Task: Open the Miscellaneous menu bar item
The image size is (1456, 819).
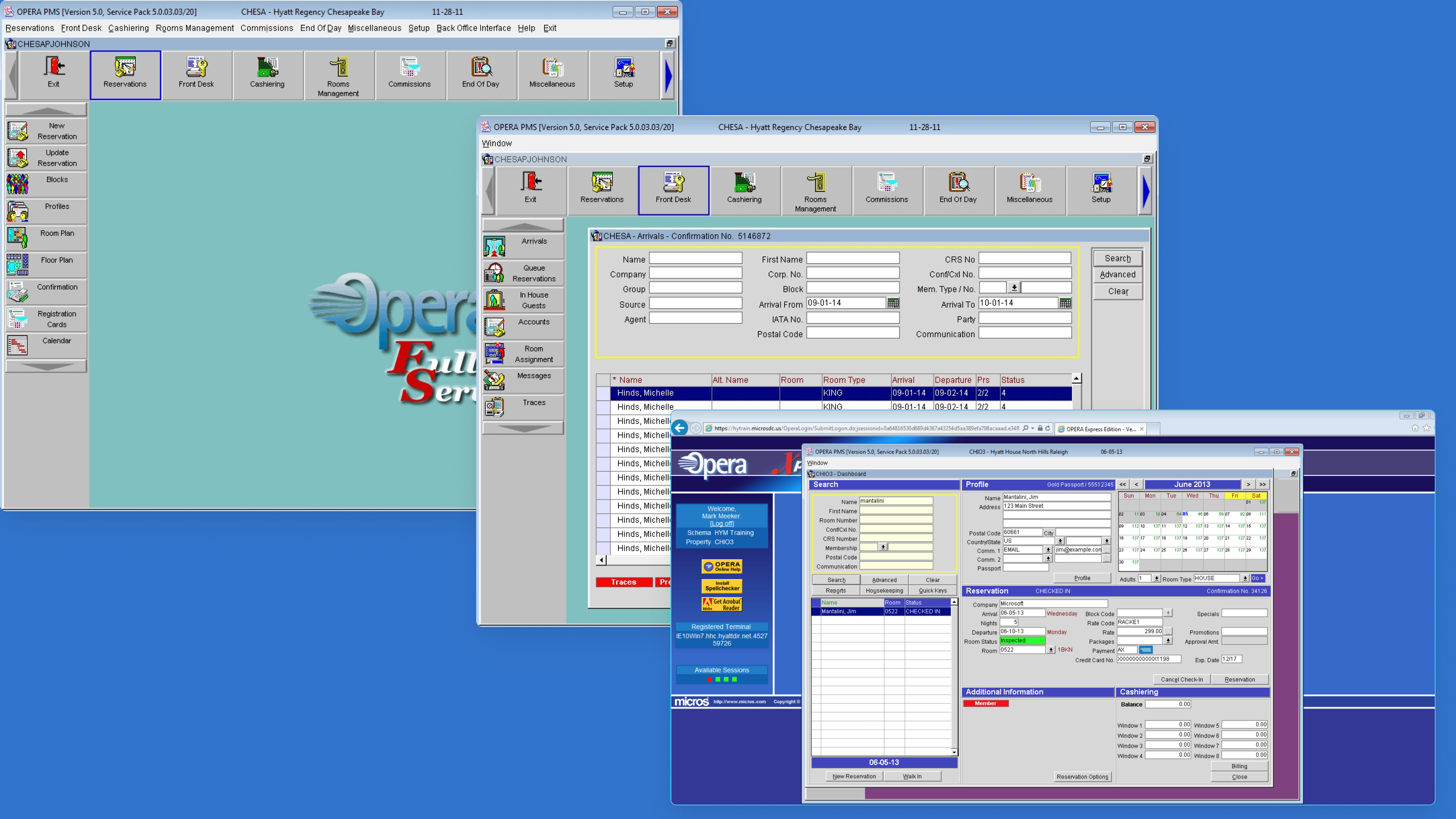Action: [374, 28]
